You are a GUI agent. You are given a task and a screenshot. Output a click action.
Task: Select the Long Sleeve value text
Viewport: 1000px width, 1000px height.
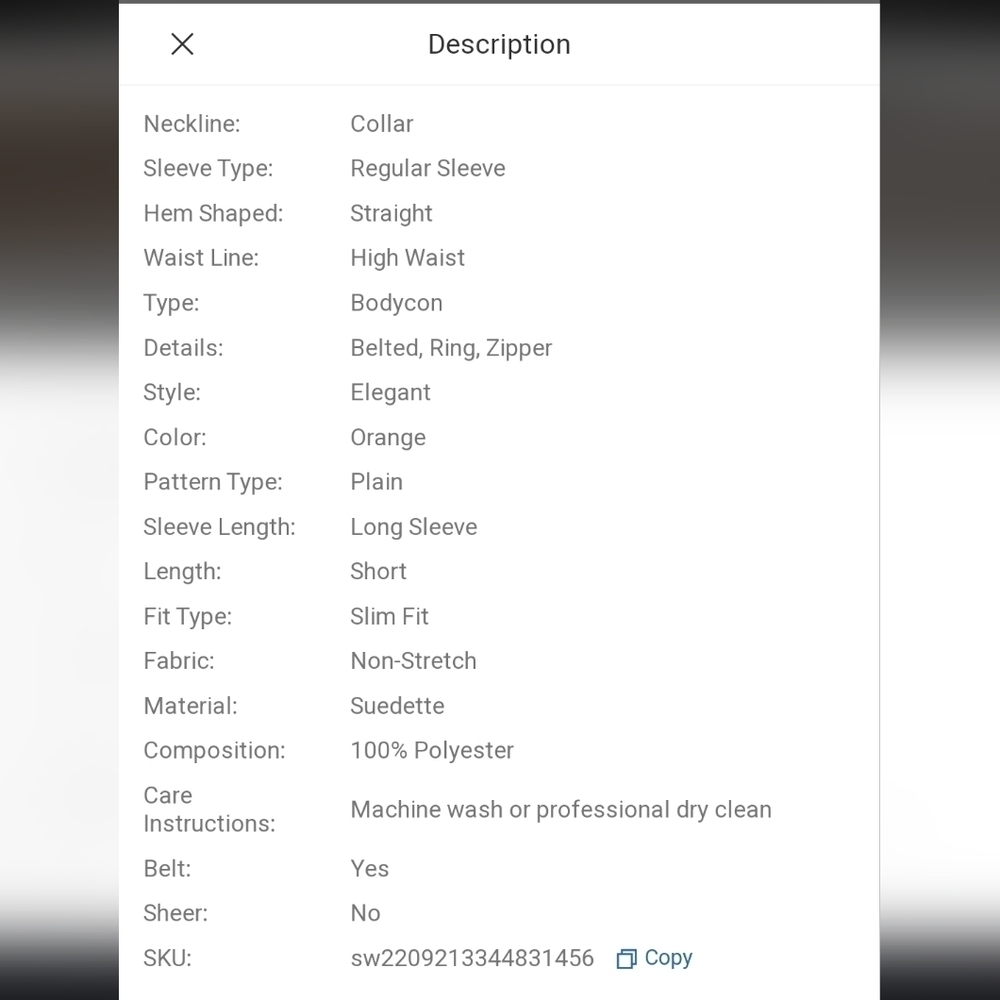[413, 527]
